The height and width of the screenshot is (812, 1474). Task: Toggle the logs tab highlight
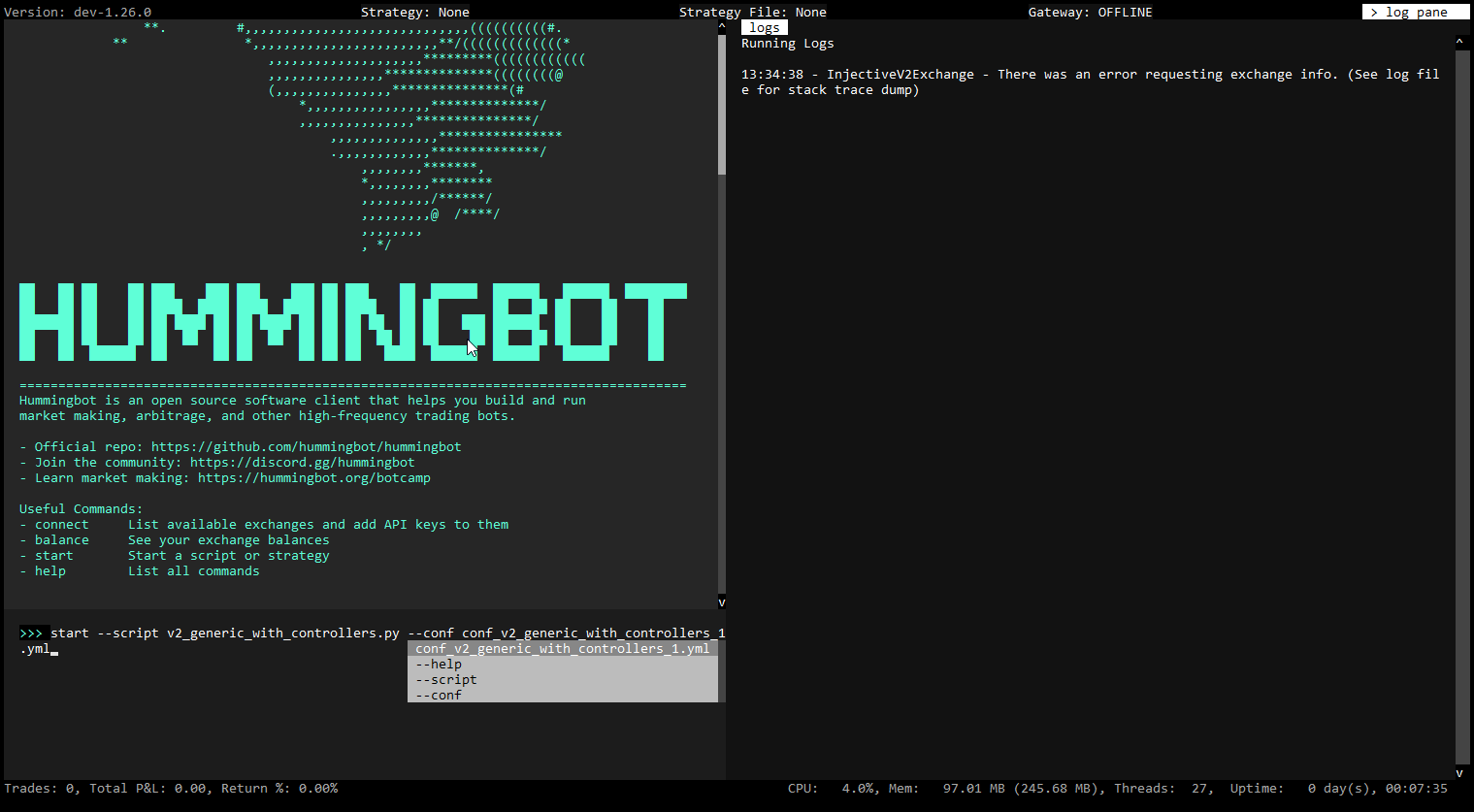[x=764, y=27]
